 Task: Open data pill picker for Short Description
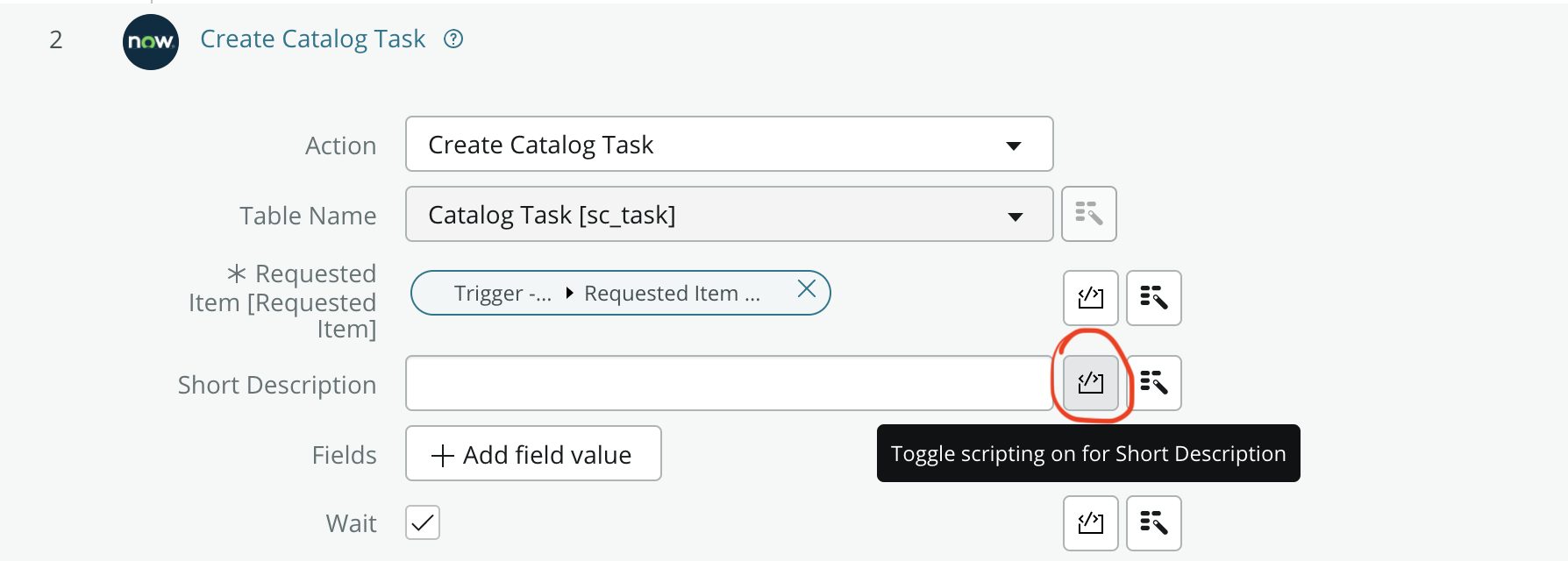1153,383
